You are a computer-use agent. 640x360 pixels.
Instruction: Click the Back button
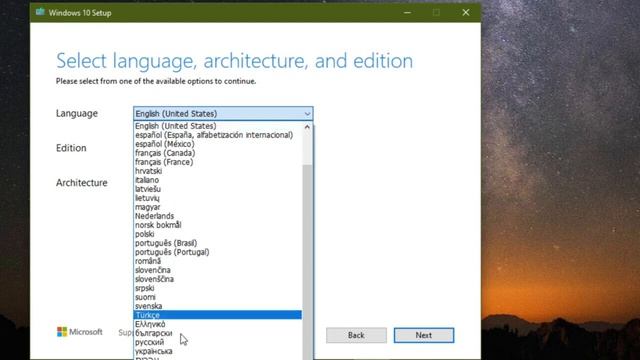pos(356,335)
